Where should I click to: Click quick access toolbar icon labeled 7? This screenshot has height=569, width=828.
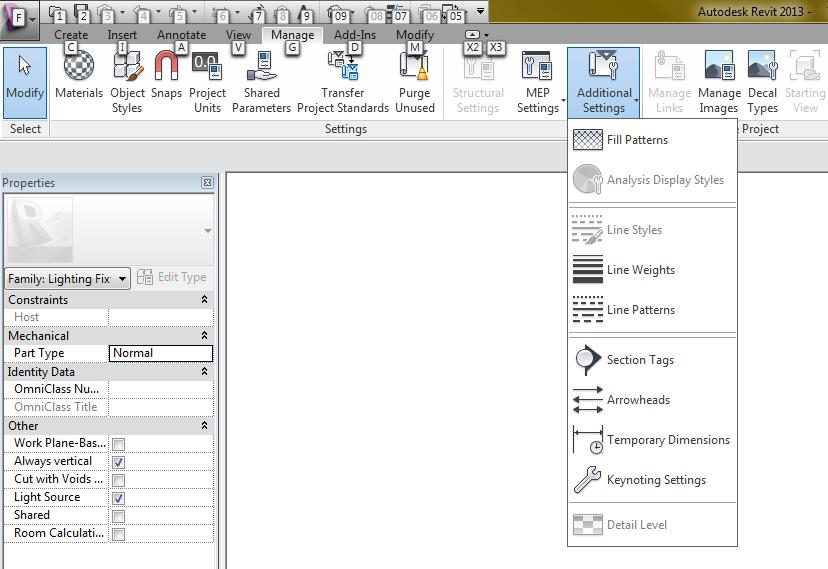point(257,13)
